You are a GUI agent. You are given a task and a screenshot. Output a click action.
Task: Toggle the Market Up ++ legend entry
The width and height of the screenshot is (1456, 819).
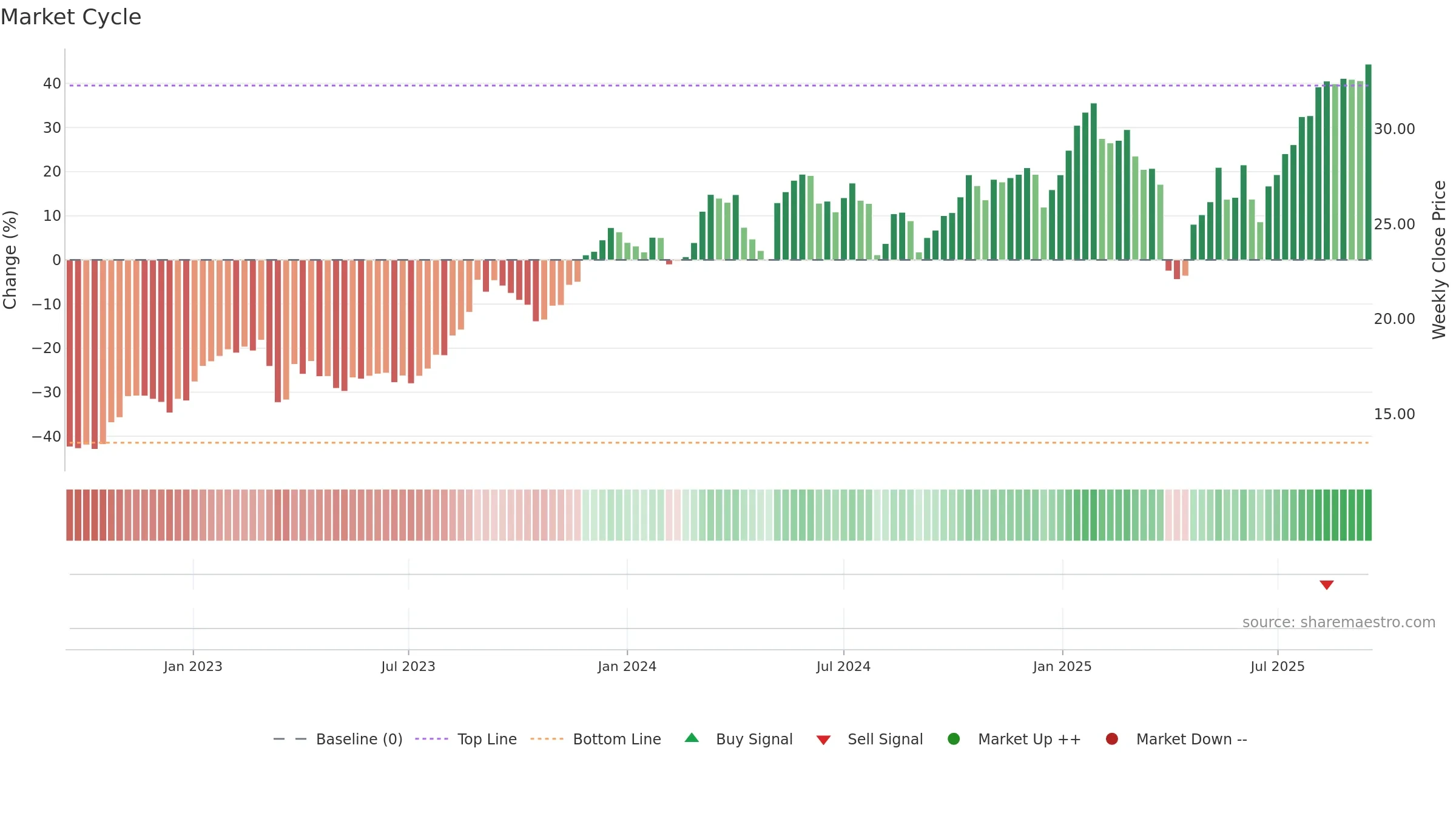pyautogui.click(x=1014, y=739)
